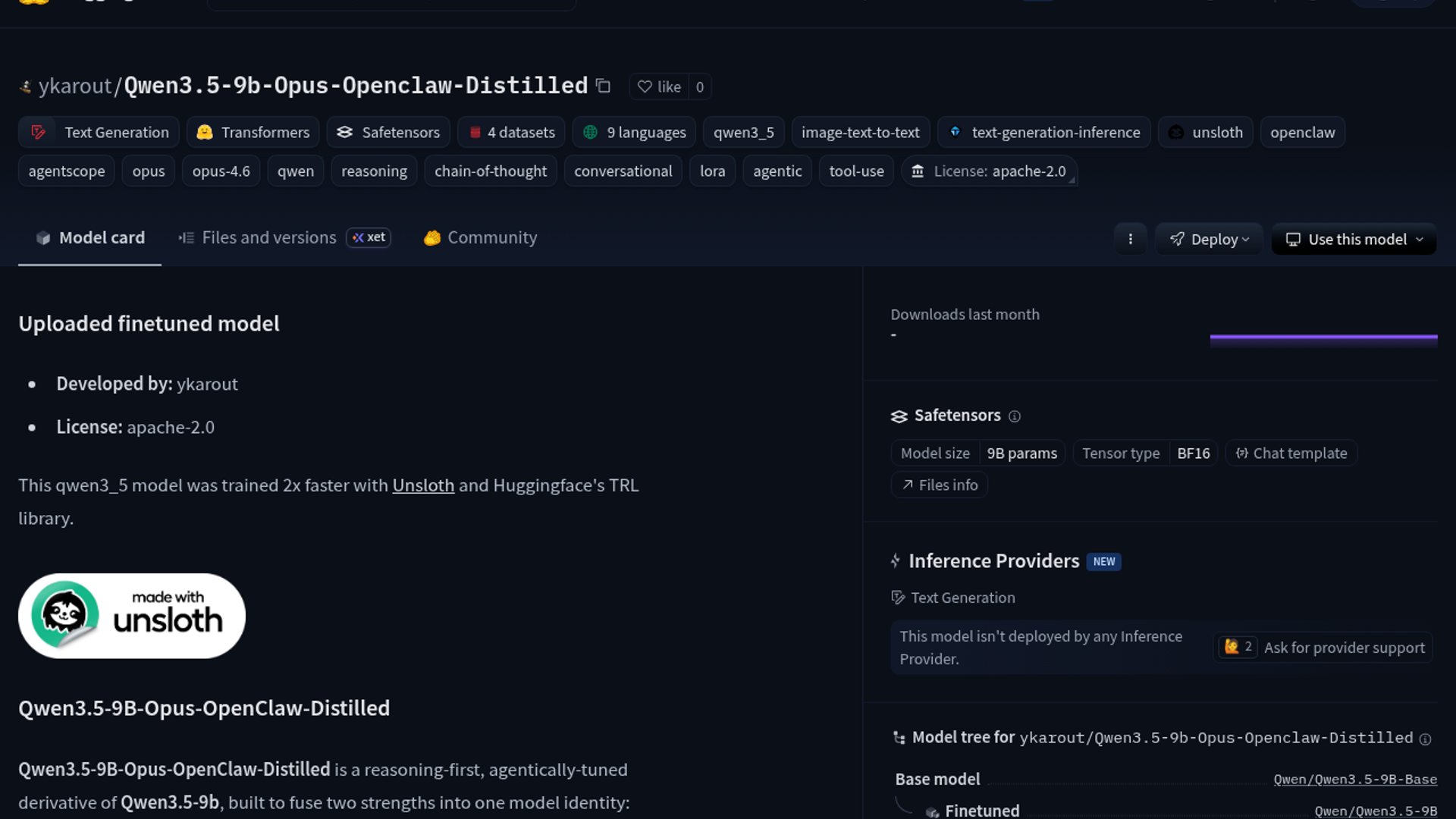The width and height of the screenshot is (1456, 819).
Task: Click the made with unsloth badge
Action: click(x=132, y=616)
